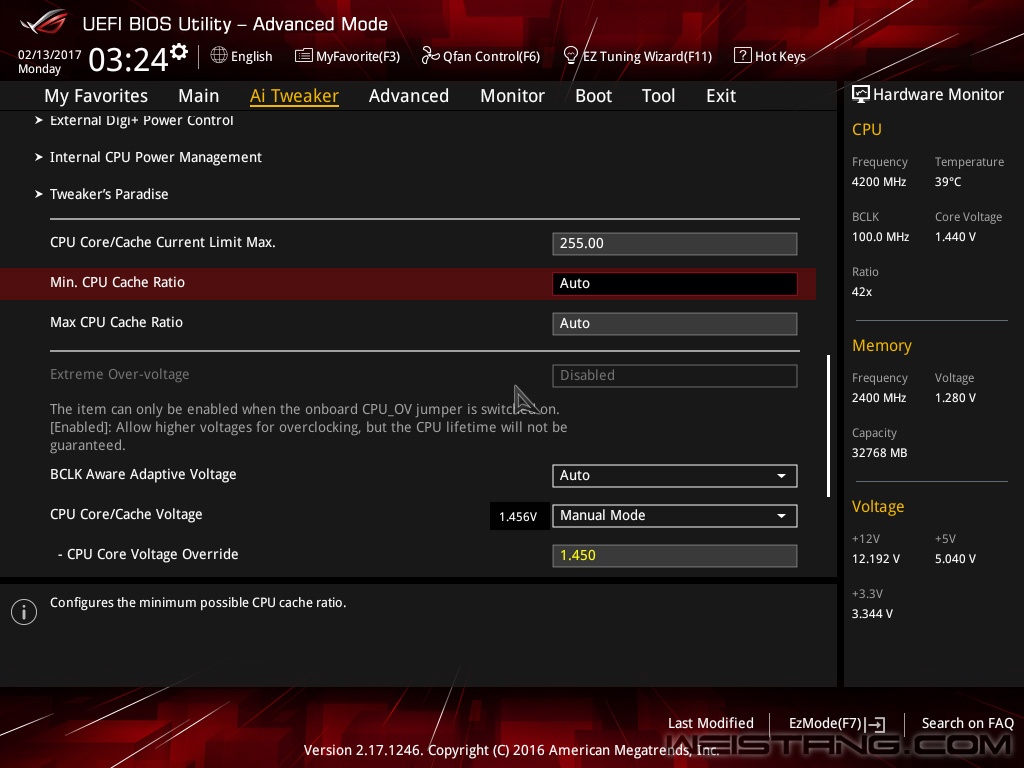Click the Hardware Monitor heading

pyautogui.click(x=938, y=95)
